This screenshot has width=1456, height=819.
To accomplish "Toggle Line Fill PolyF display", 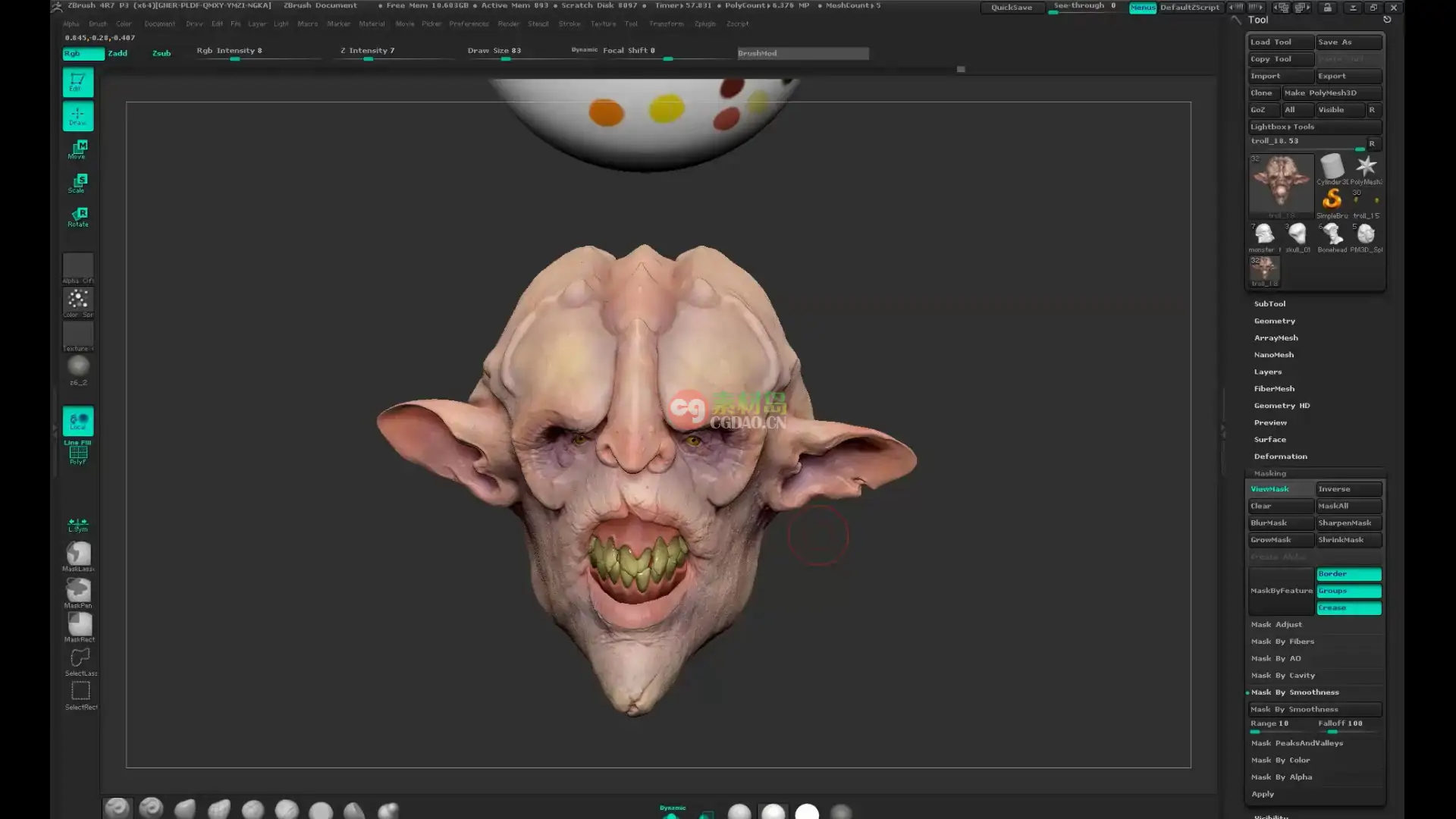I will [78, 452].
